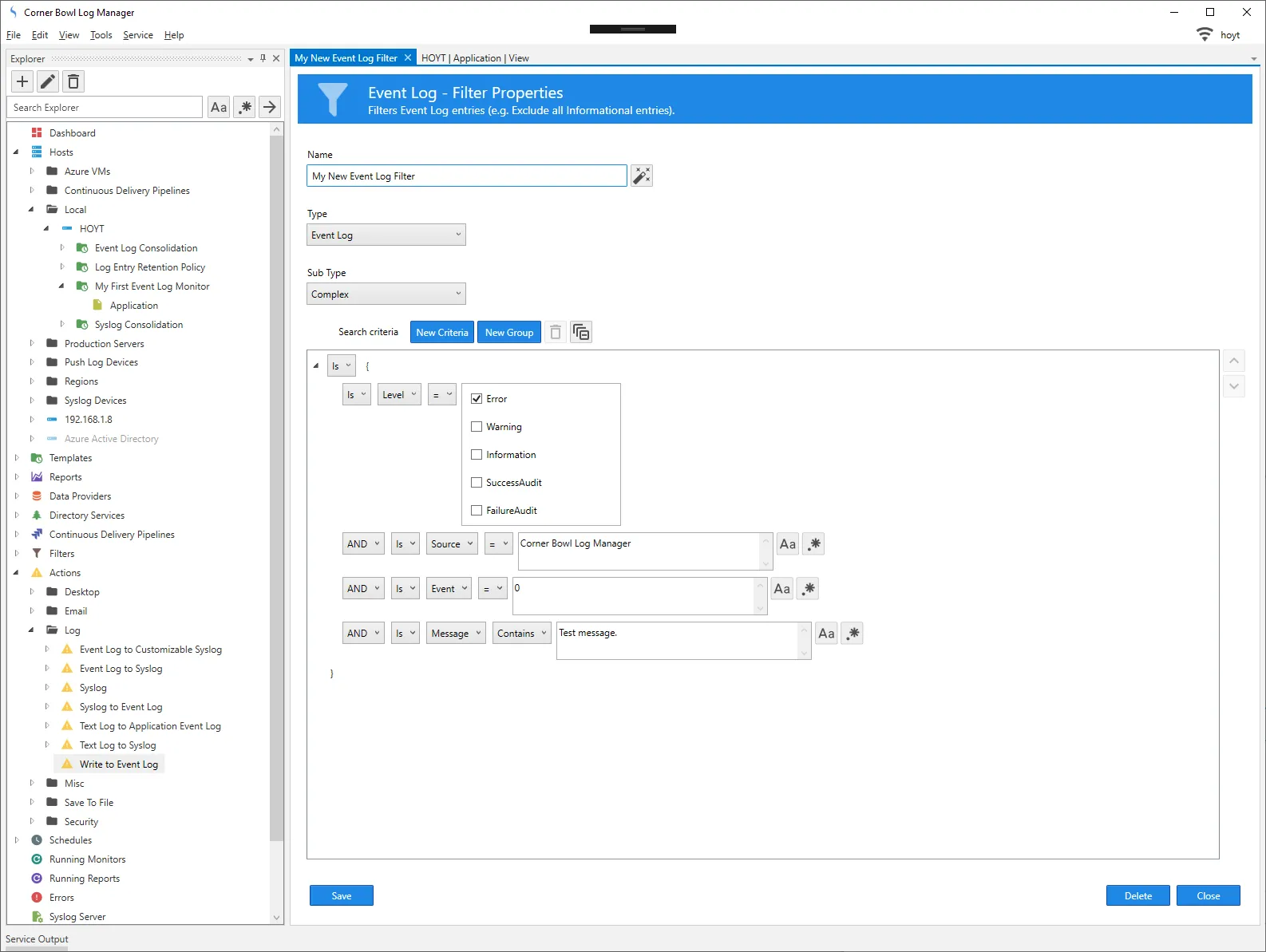
Task: Click the magic wand icon beside Name field
Action: pyautogui.click(x=642, y=176)
